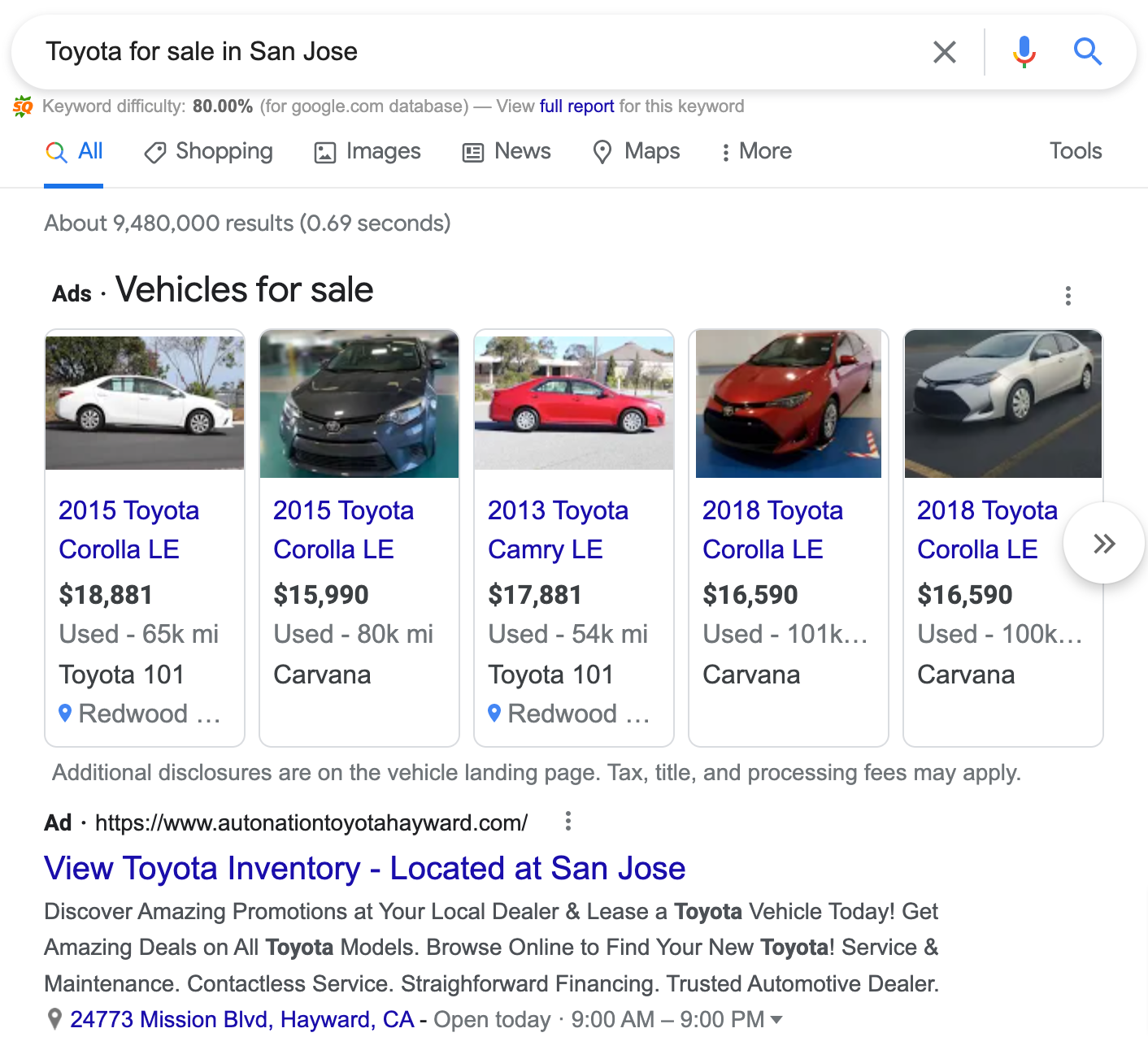Open the 2013 Toyota Camry LE listing
This screenshot has height=1063, width=1148.
pos(559,530)
